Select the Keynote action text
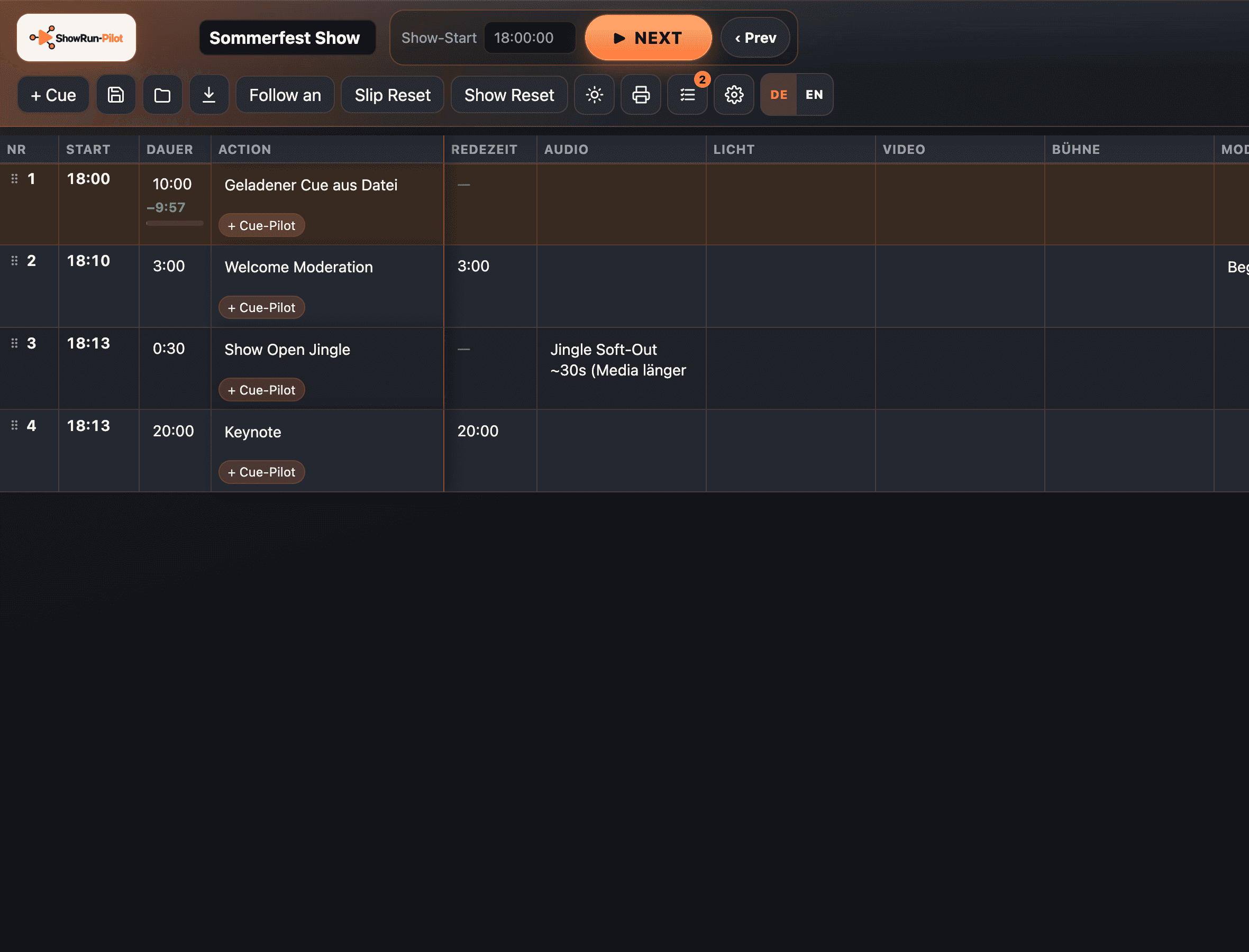The image size is (1249, 952). (253, 432)
